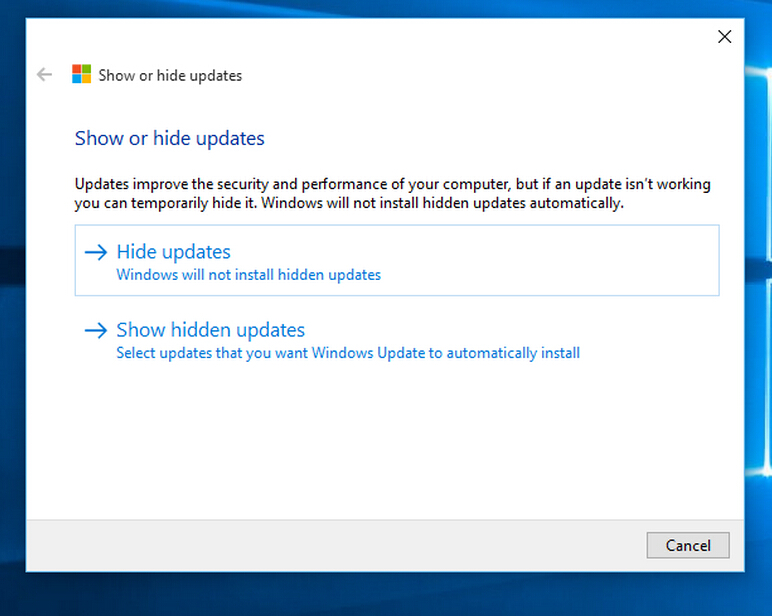Click the Windows logo icon beside the title
This screenshot has height=616, width=772.
(81, 74)
